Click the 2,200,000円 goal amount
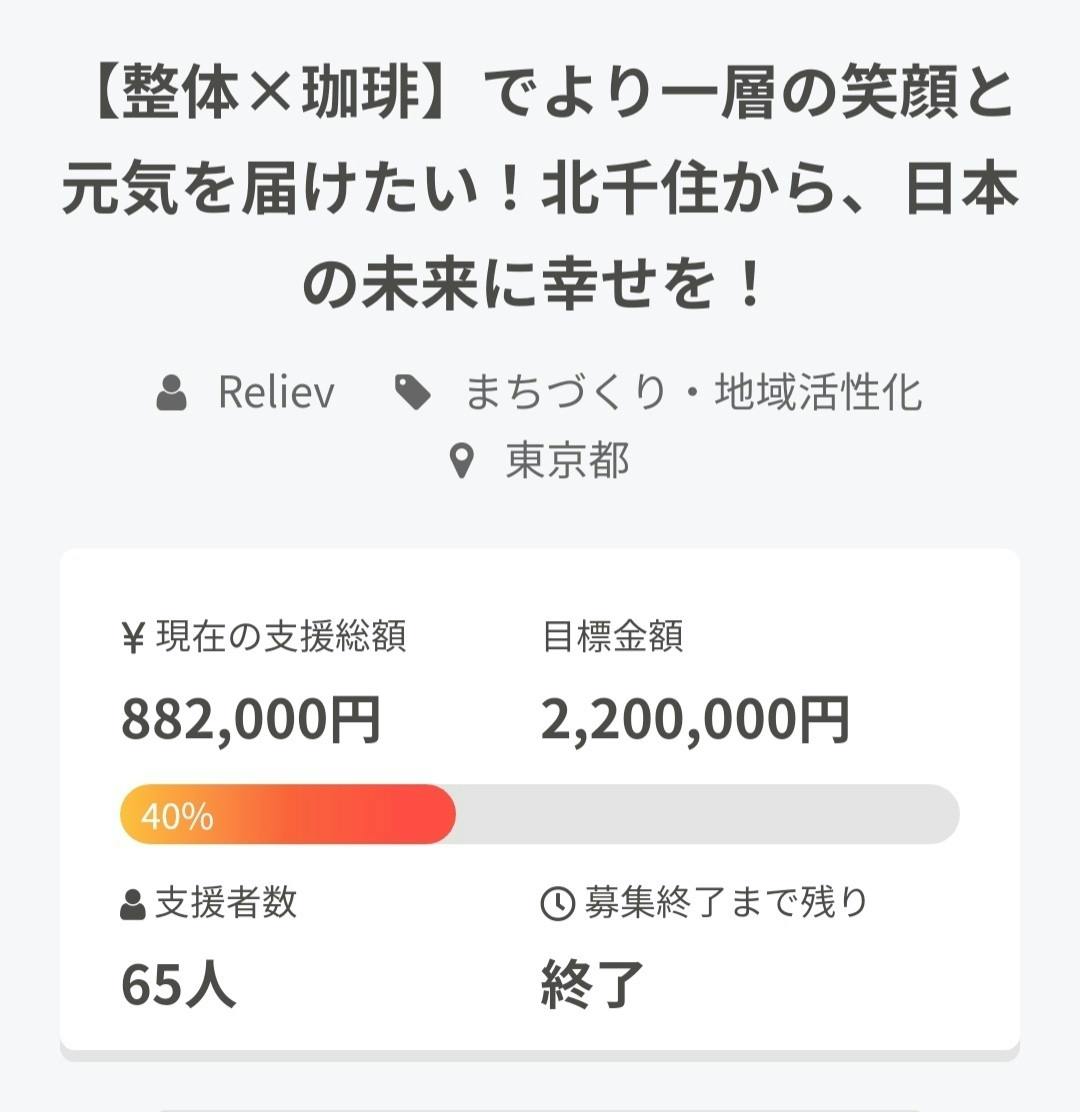Viewport: 1080px width, 1112px height. tap(695, 720)
